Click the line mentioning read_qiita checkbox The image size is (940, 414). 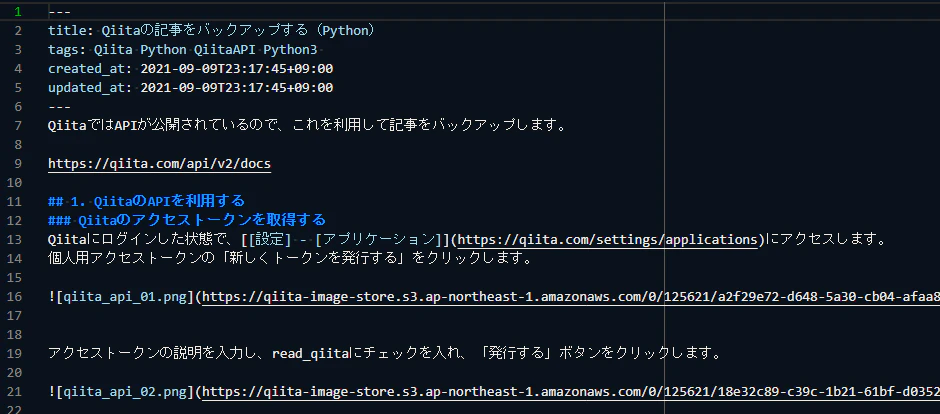tap(385, 353)
